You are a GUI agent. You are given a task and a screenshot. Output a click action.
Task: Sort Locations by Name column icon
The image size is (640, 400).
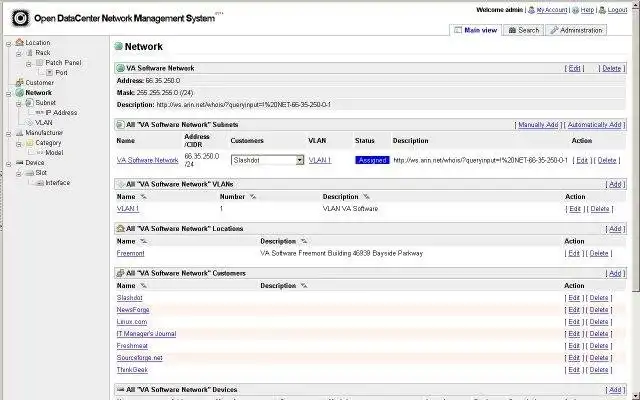tap(143, 241)
